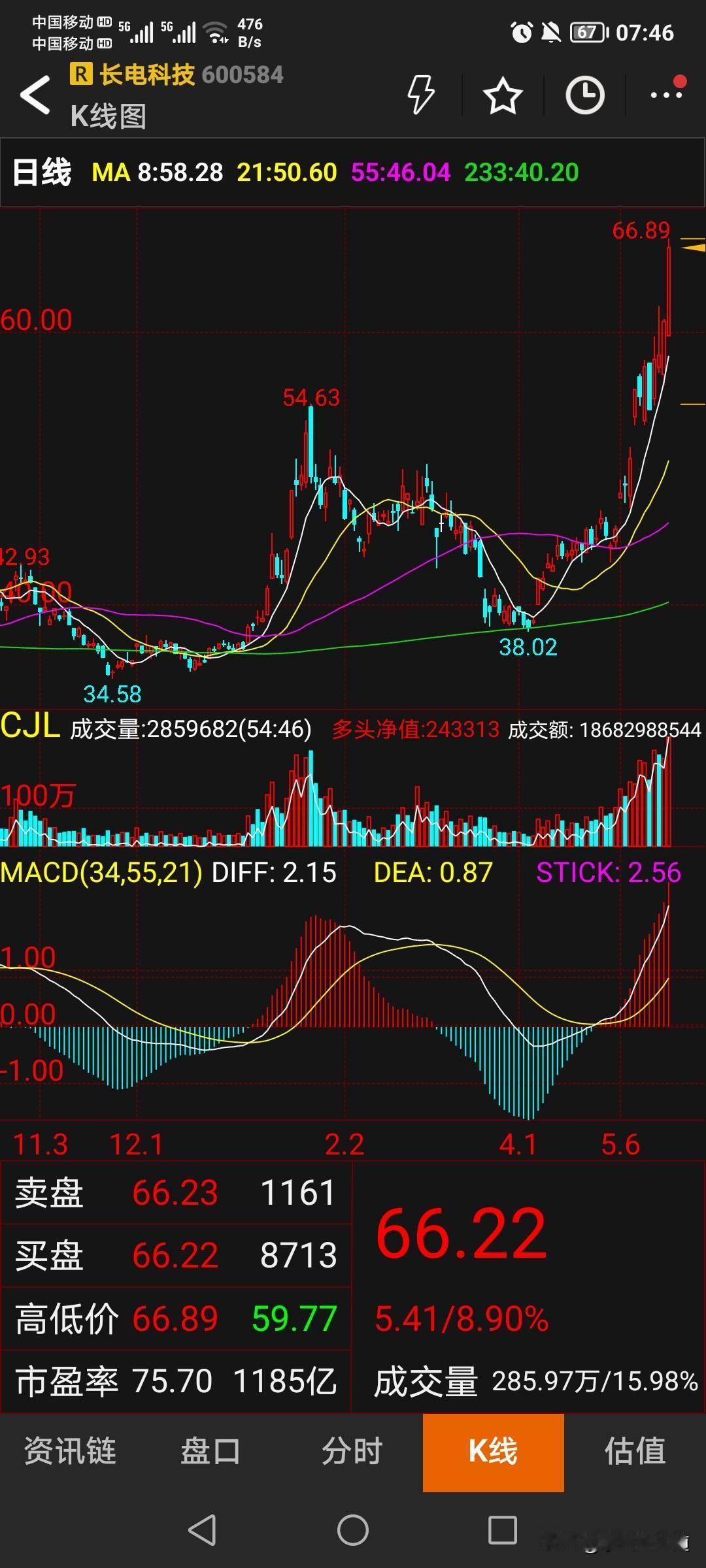Image resolution: width=706 pixels, height=1568 pixels.
Task: Tap the 5.6 date axis marker
Action: (x=620, y=1145)
